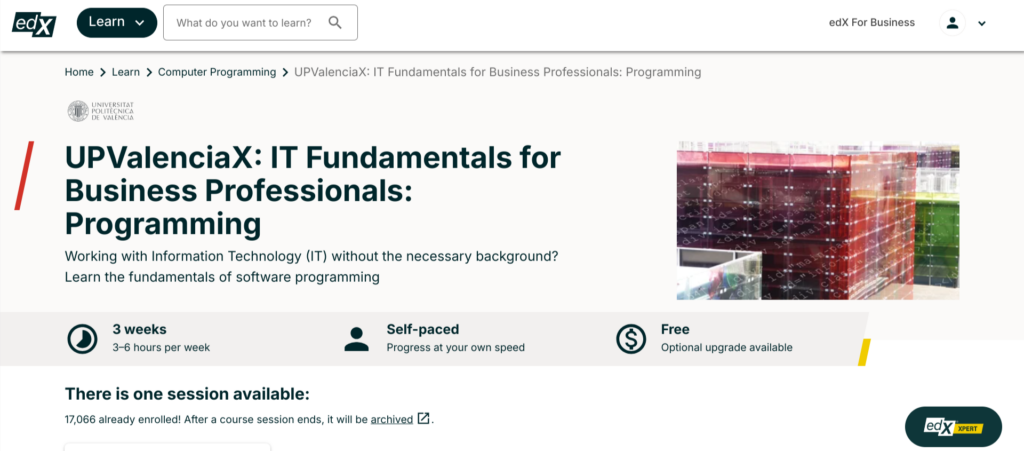The width and height of the screenshot is (1024, 451).
Task: Click the current course name in breadcrumb
Action: pyautogui.click(x=497, y=72)
